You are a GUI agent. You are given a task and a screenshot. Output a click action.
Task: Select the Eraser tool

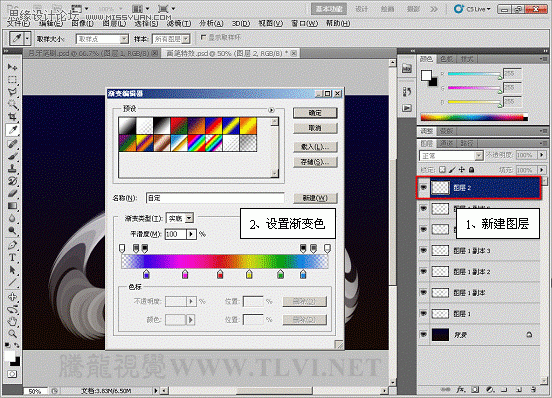click(12, 193)
